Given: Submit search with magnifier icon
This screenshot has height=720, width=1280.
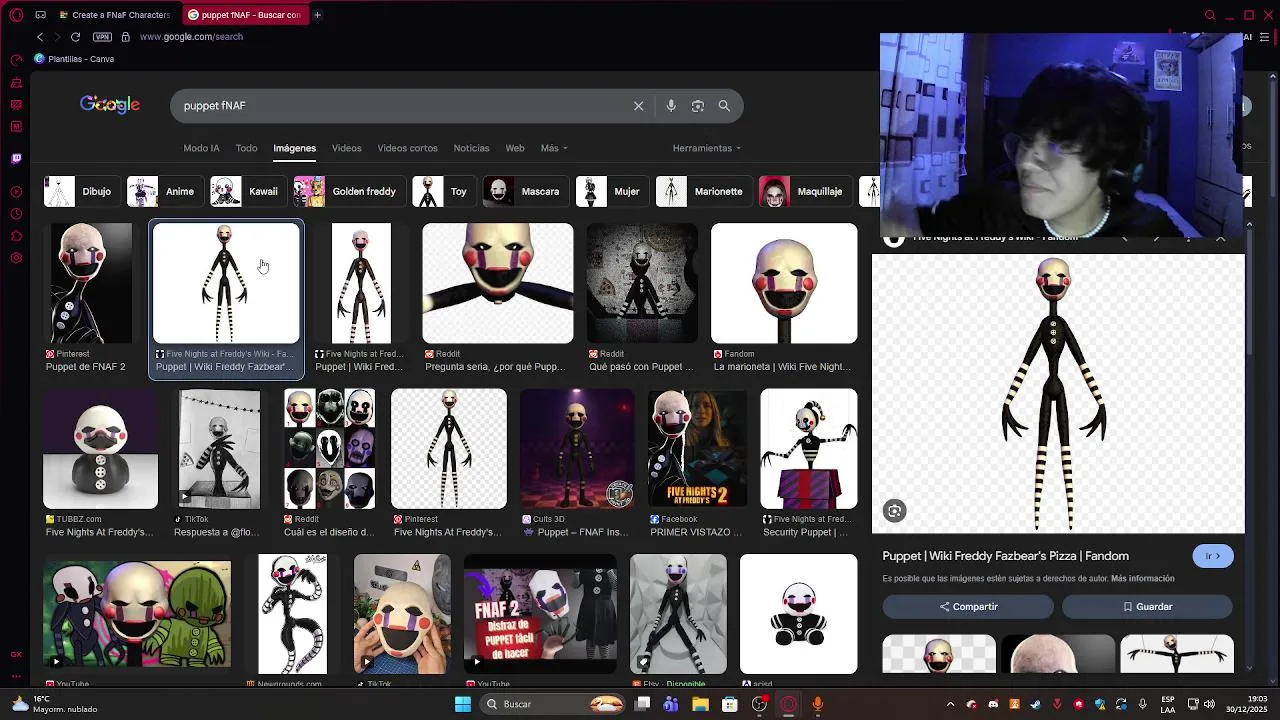Looking at the screenshot, I should (724, 106).
